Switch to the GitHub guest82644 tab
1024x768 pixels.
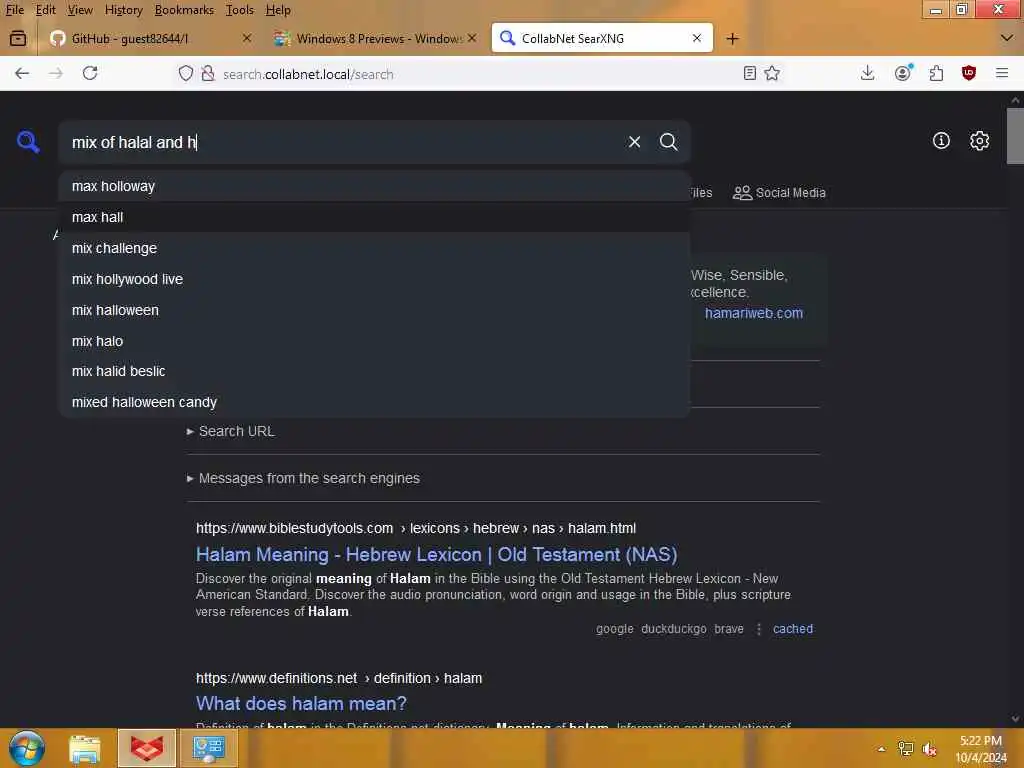click(x=151, y=39)
